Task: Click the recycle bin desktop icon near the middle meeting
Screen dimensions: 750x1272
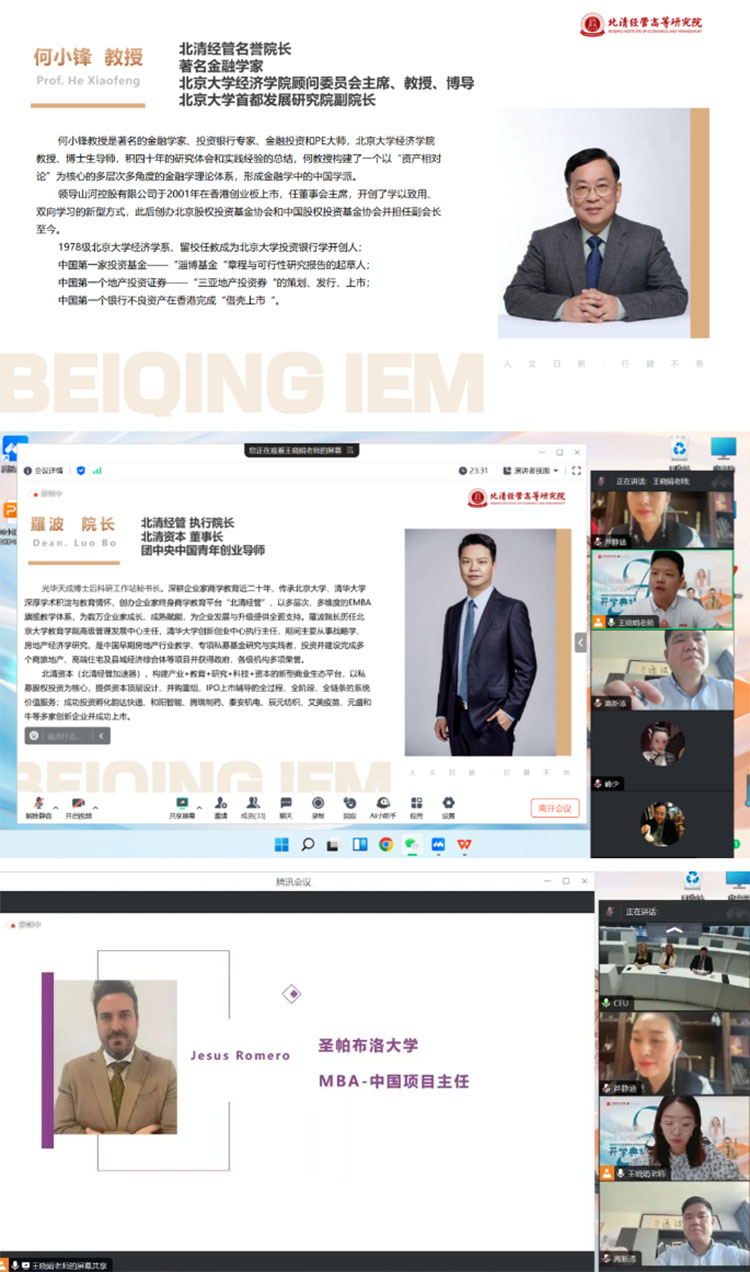Action: click(680, 449)
